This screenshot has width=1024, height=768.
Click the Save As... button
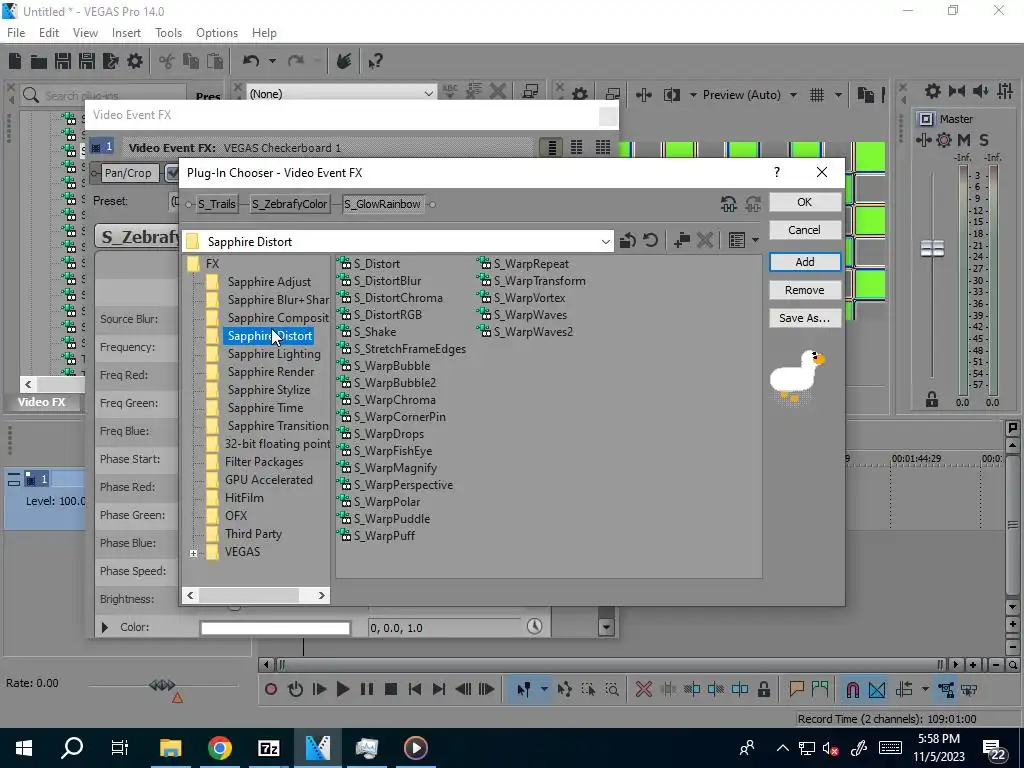click(805, 318)
